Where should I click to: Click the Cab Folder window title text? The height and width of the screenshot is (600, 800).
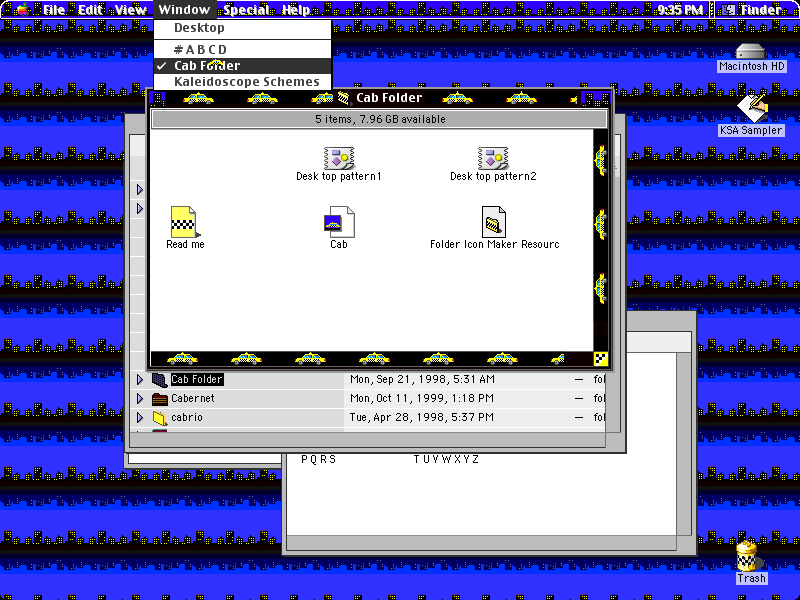[389, 97]
